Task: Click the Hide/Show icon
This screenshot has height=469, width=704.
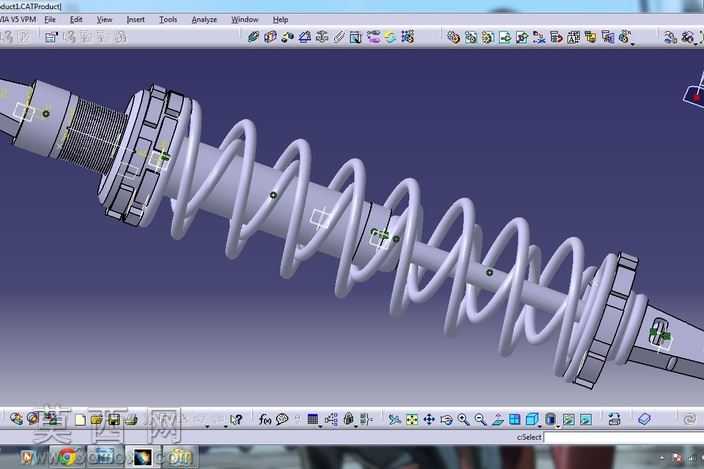Action: tap(568, 420)
